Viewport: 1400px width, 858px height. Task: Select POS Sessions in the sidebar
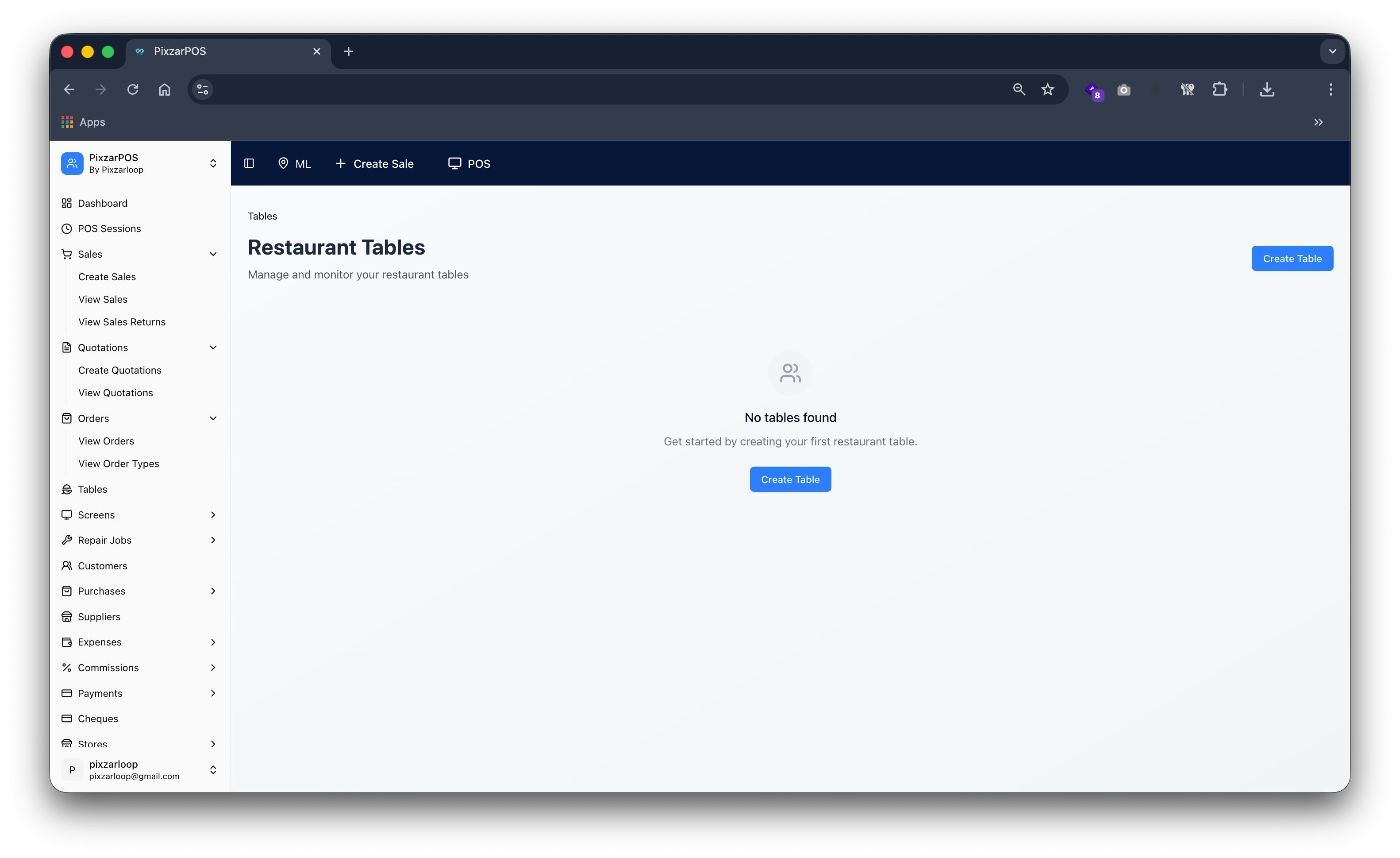click(x=109, y=228)
